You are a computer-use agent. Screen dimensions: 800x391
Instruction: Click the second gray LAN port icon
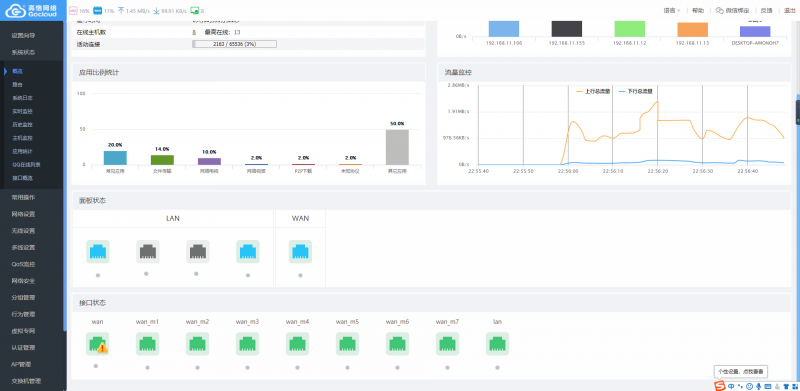coord(197,252)
